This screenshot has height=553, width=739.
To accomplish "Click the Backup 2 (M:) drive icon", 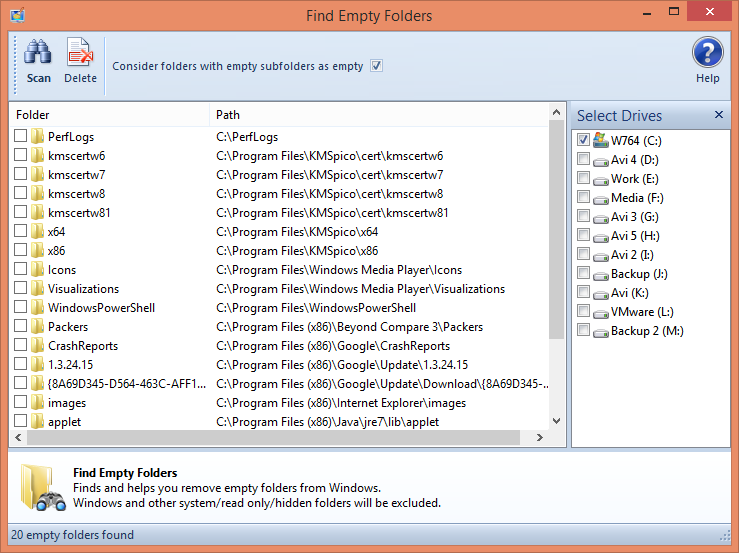I will pyautogui.click(x=600, y=333).
